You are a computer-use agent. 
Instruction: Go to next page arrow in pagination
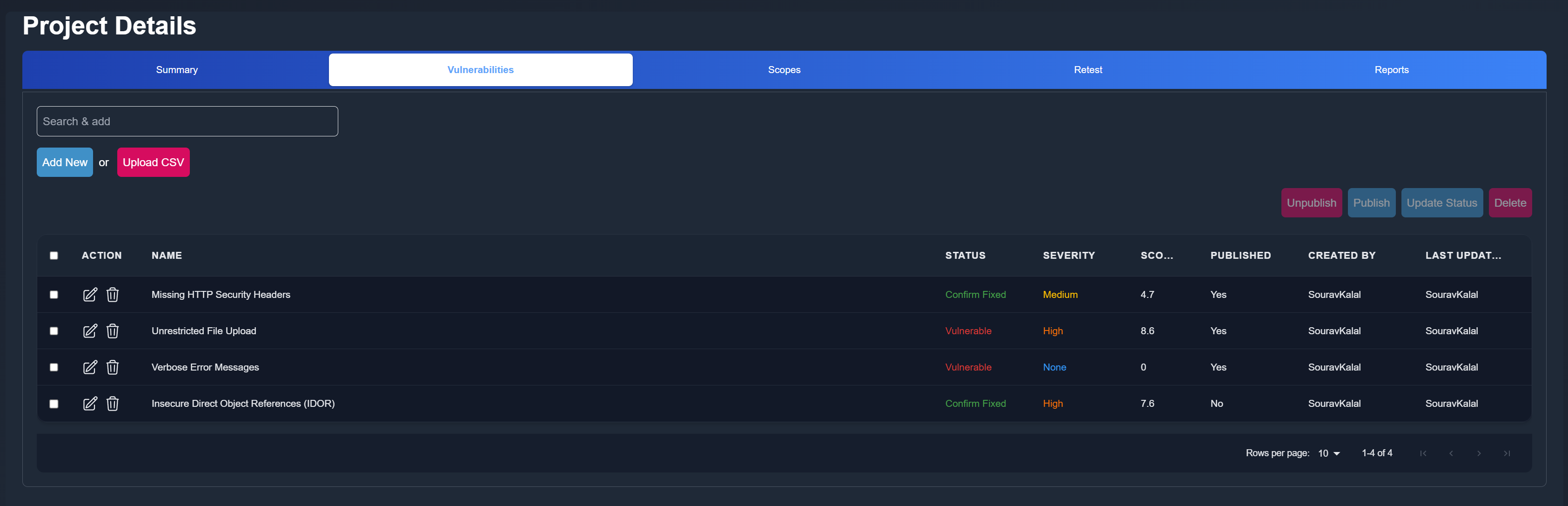coord(1479,454)
